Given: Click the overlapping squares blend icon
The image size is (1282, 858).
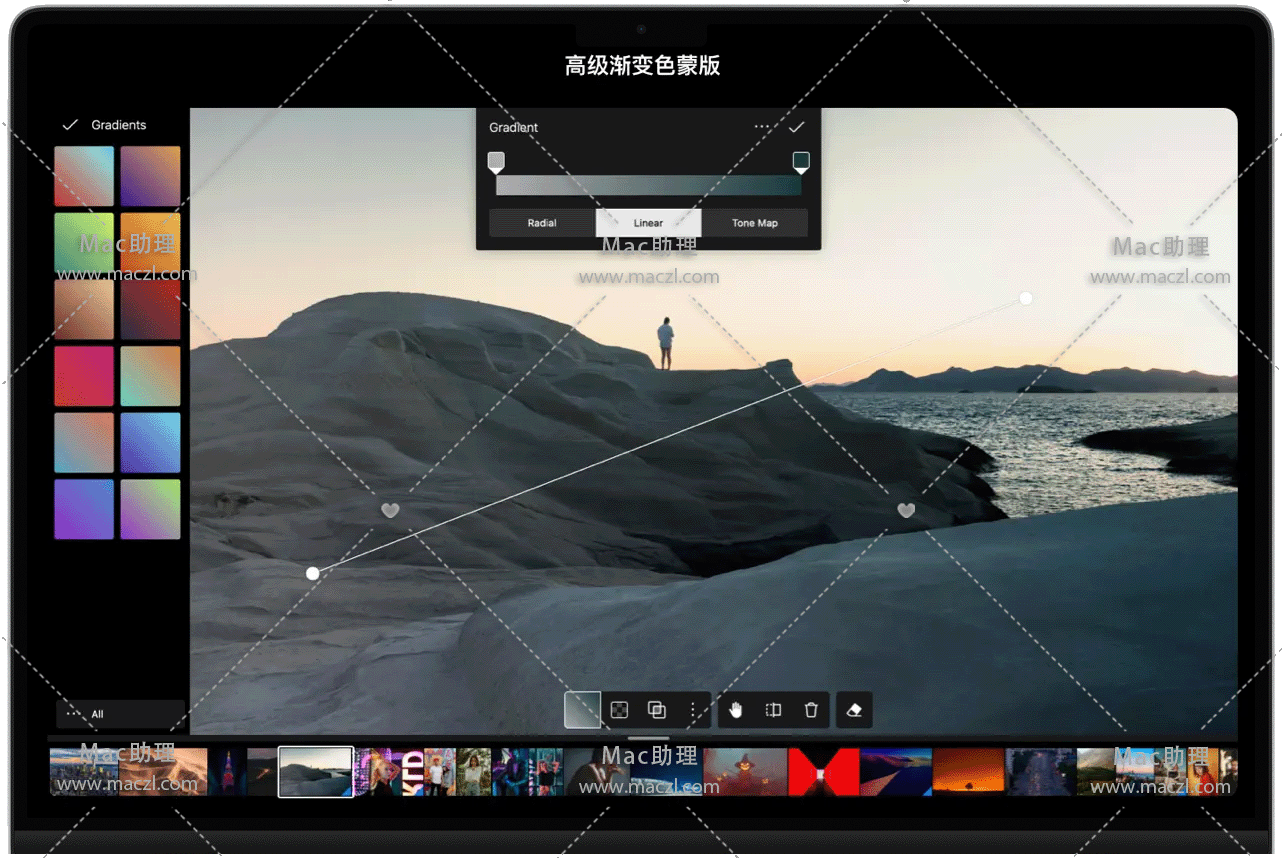Looking at the screenshot, I should tap(657, 710).
